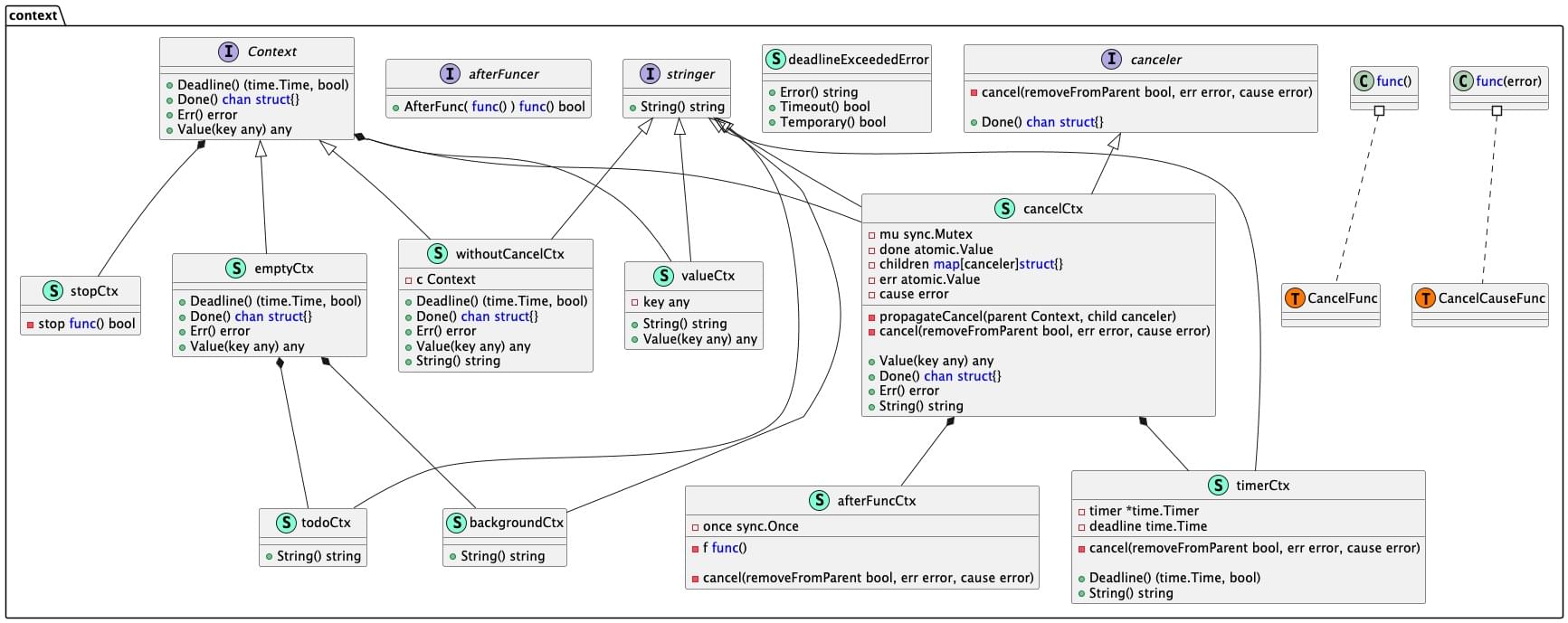
Task: Click the orange T icon of CancelCauseFunc
Action: pos(1425,298)
